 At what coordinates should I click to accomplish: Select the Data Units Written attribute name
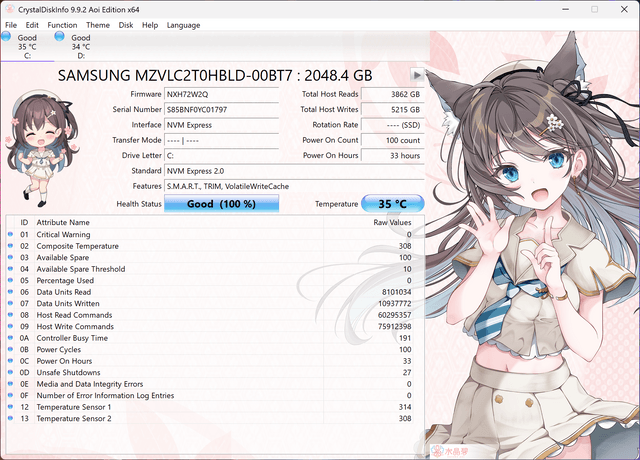point(68,304)
